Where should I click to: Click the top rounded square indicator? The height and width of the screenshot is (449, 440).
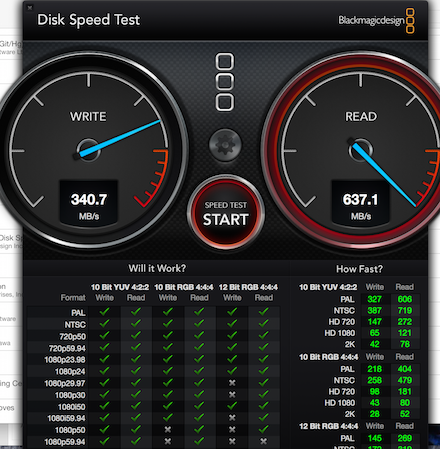click(x=225, y=61)
